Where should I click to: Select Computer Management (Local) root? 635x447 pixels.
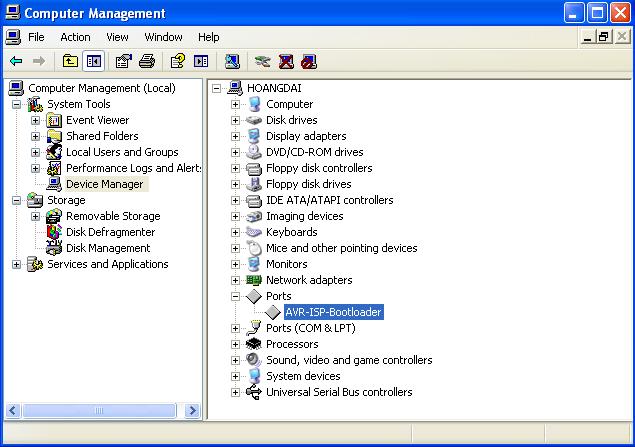(x=102, y=88)
